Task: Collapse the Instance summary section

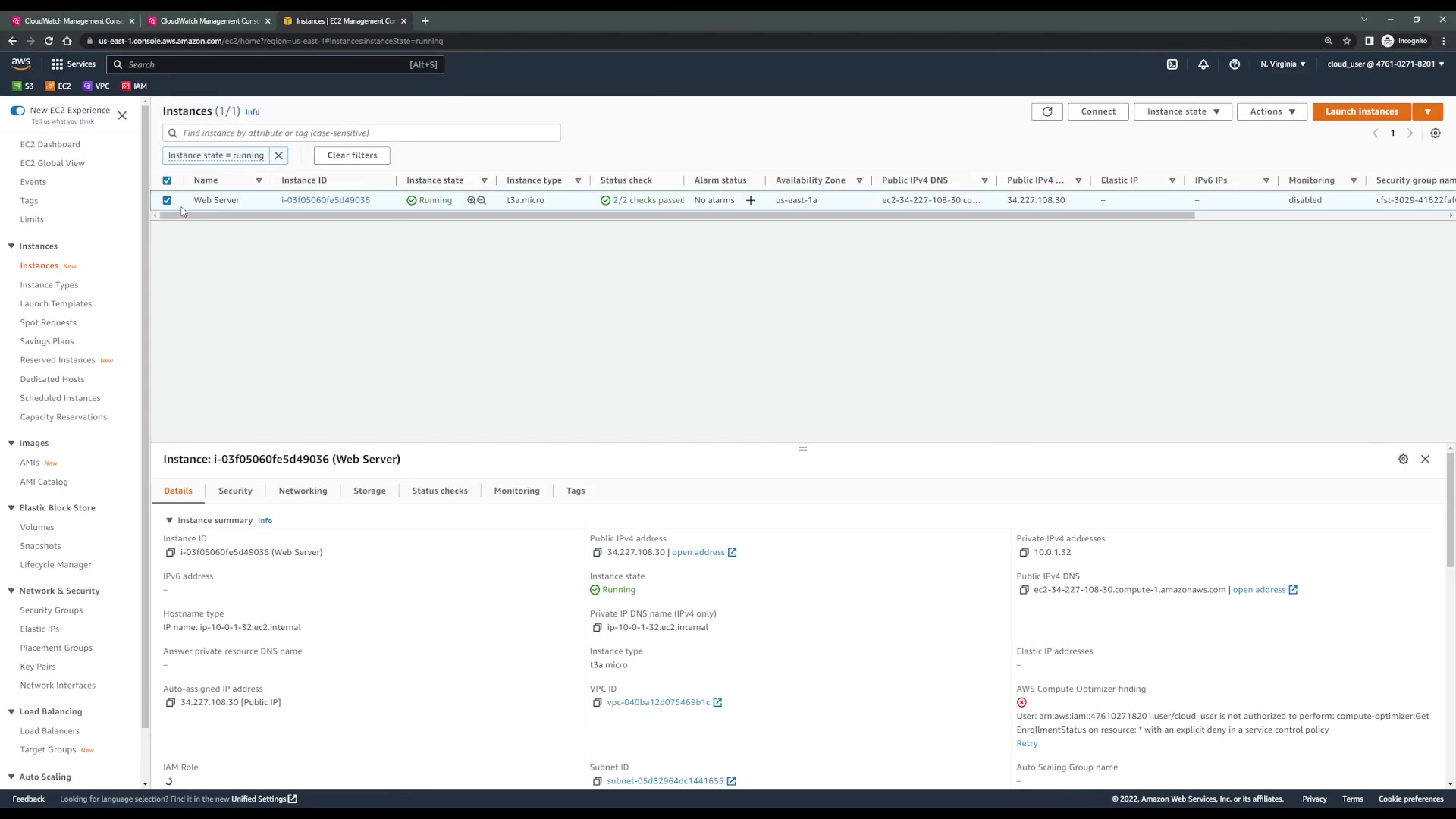Action: click(x=169, y=521)
